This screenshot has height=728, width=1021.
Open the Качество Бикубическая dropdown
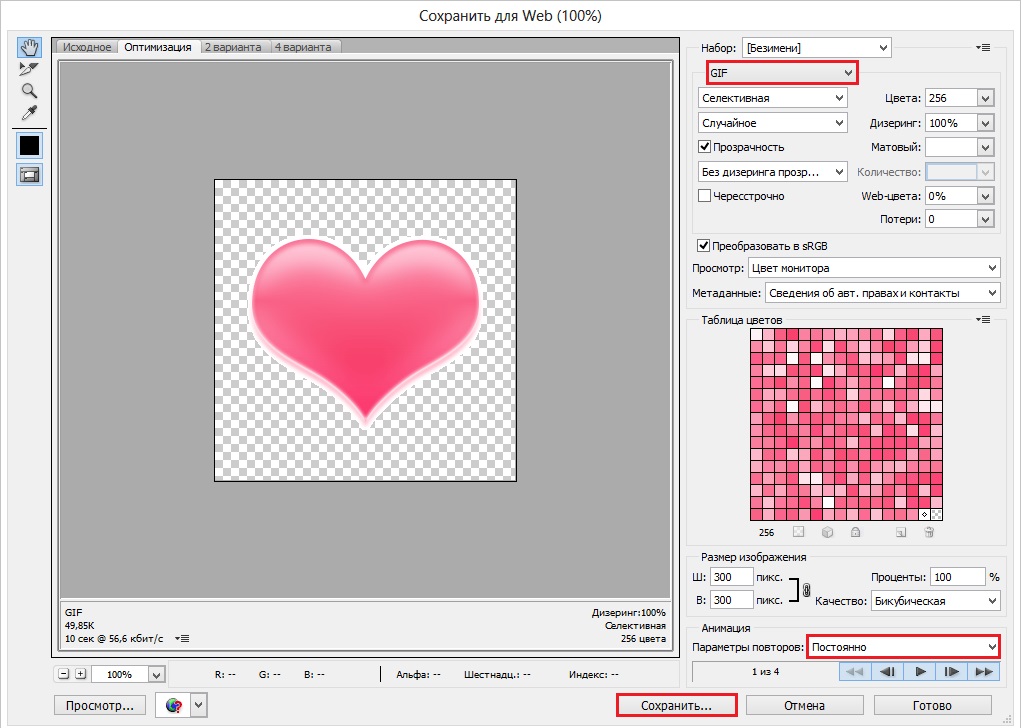(936, 600)
